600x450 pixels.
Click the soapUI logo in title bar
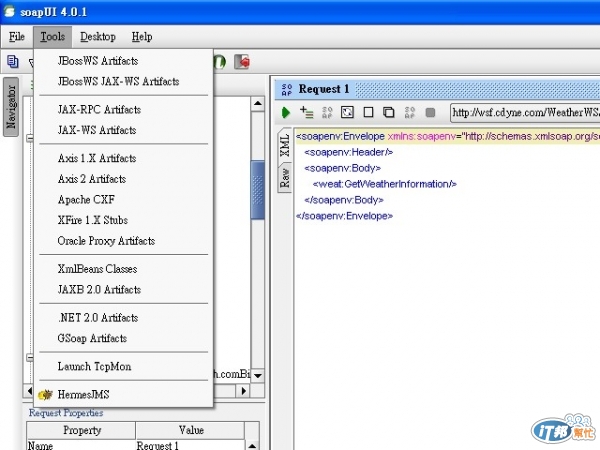coord(9,11)
